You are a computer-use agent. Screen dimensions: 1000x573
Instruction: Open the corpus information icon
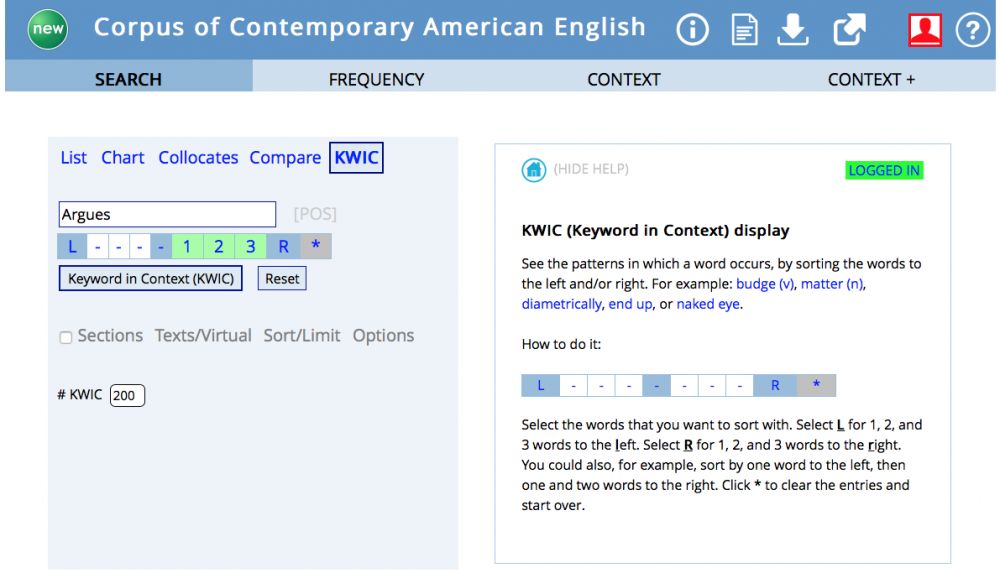click(692, 29)
